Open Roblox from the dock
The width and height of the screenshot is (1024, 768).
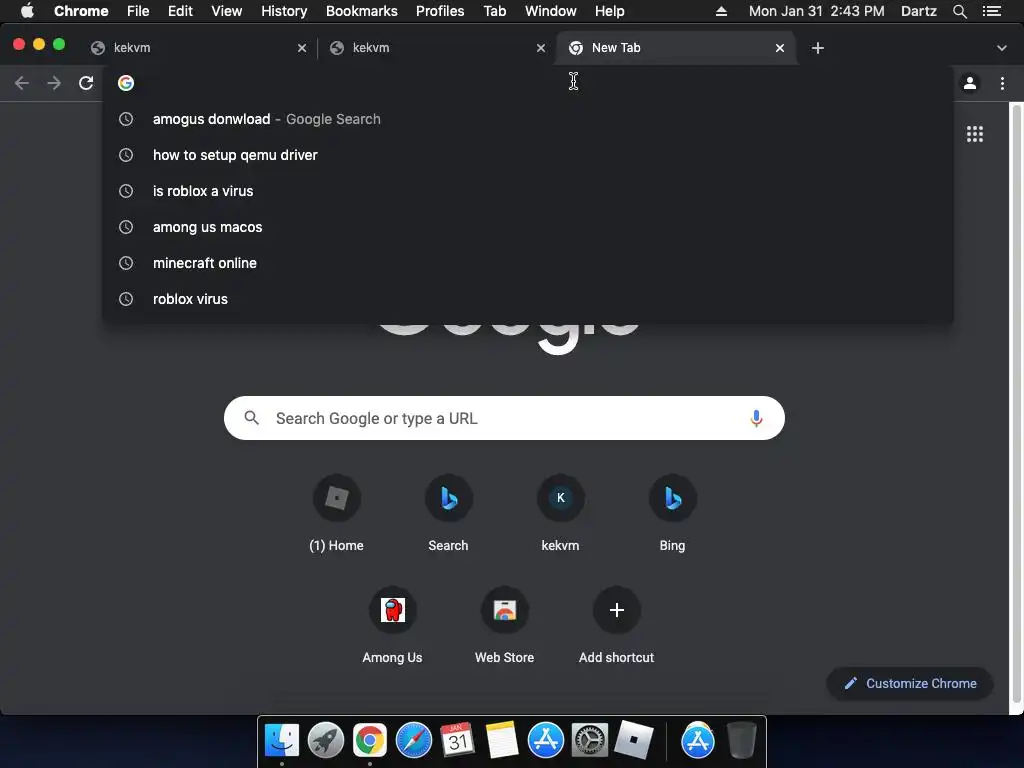633,741
